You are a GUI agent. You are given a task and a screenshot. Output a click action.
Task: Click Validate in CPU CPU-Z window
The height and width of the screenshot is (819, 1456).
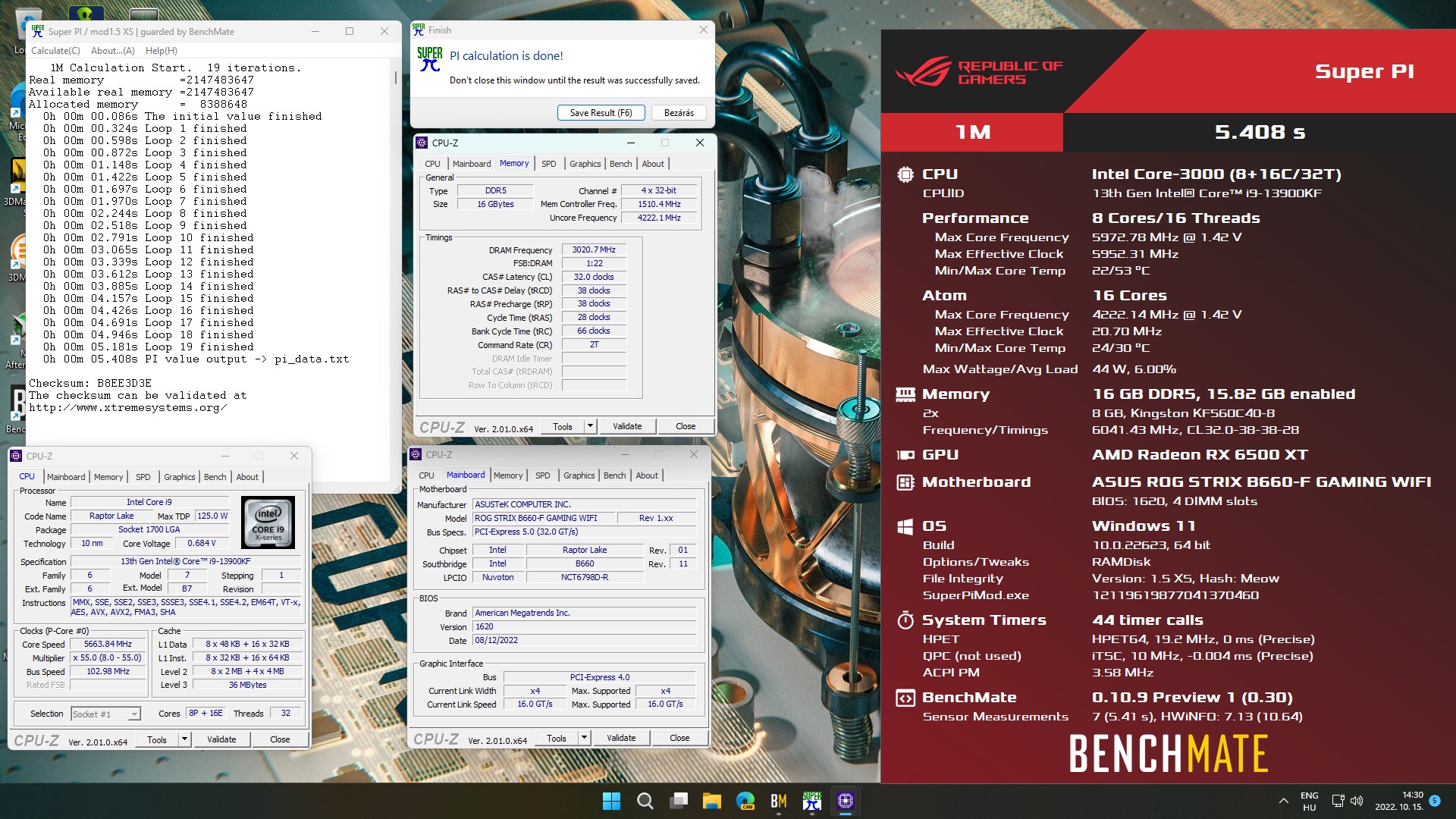221,740
